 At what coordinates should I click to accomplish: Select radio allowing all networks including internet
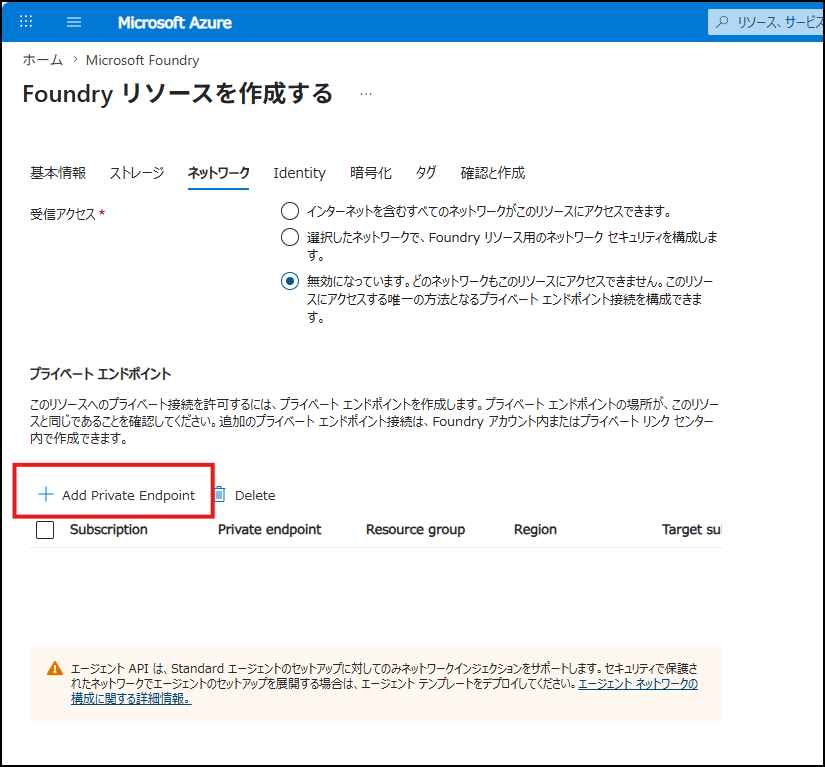tap(290, 211)
